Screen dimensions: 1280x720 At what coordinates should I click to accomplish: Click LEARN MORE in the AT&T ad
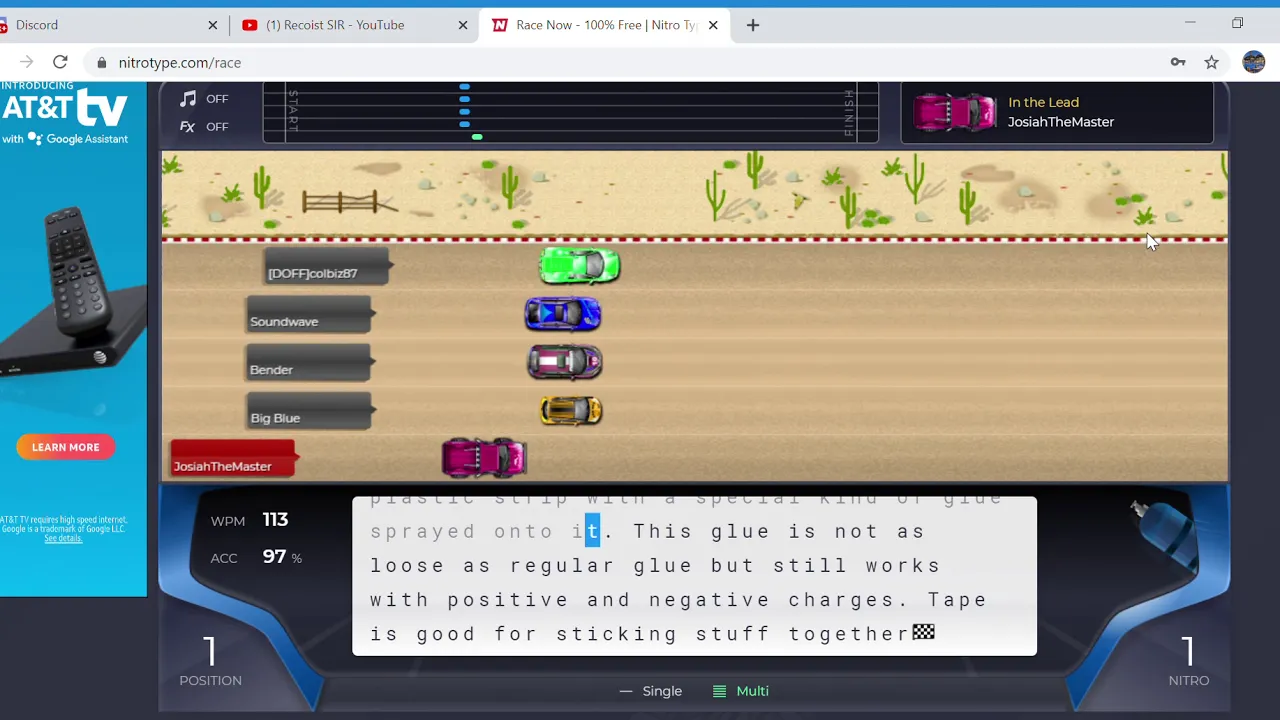(x=65, y=447)
